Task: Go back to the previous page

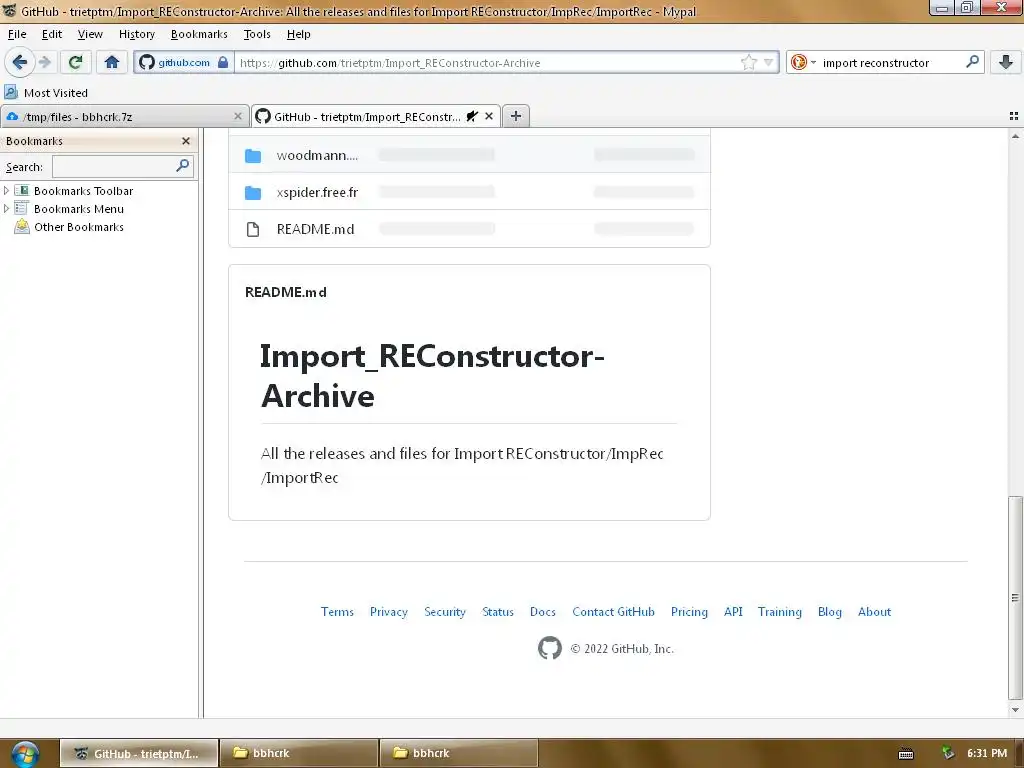Action: coord(20,62)
